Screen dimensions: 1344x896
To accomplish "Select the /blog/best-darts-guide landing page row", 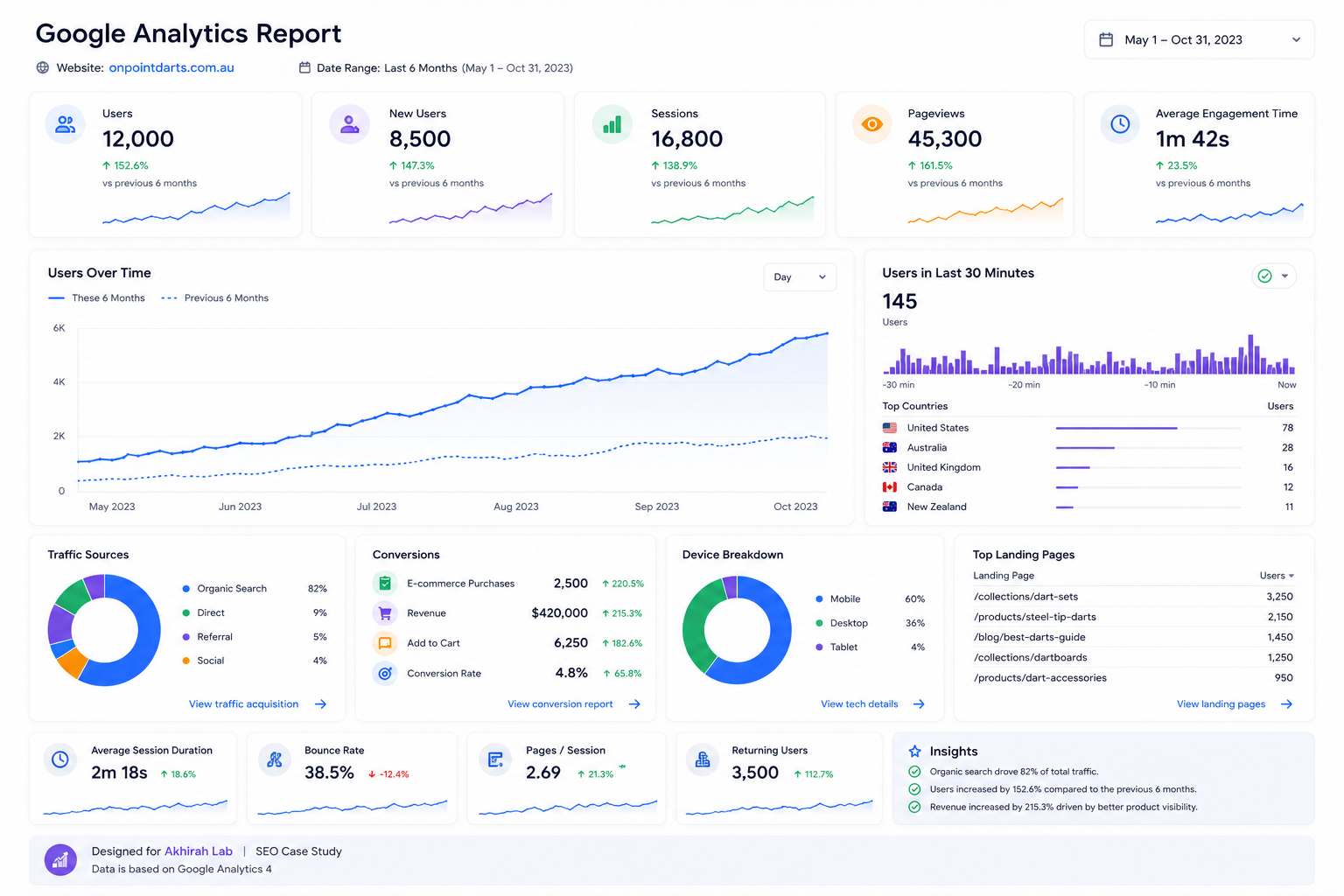I will (x=1133, y=637).
